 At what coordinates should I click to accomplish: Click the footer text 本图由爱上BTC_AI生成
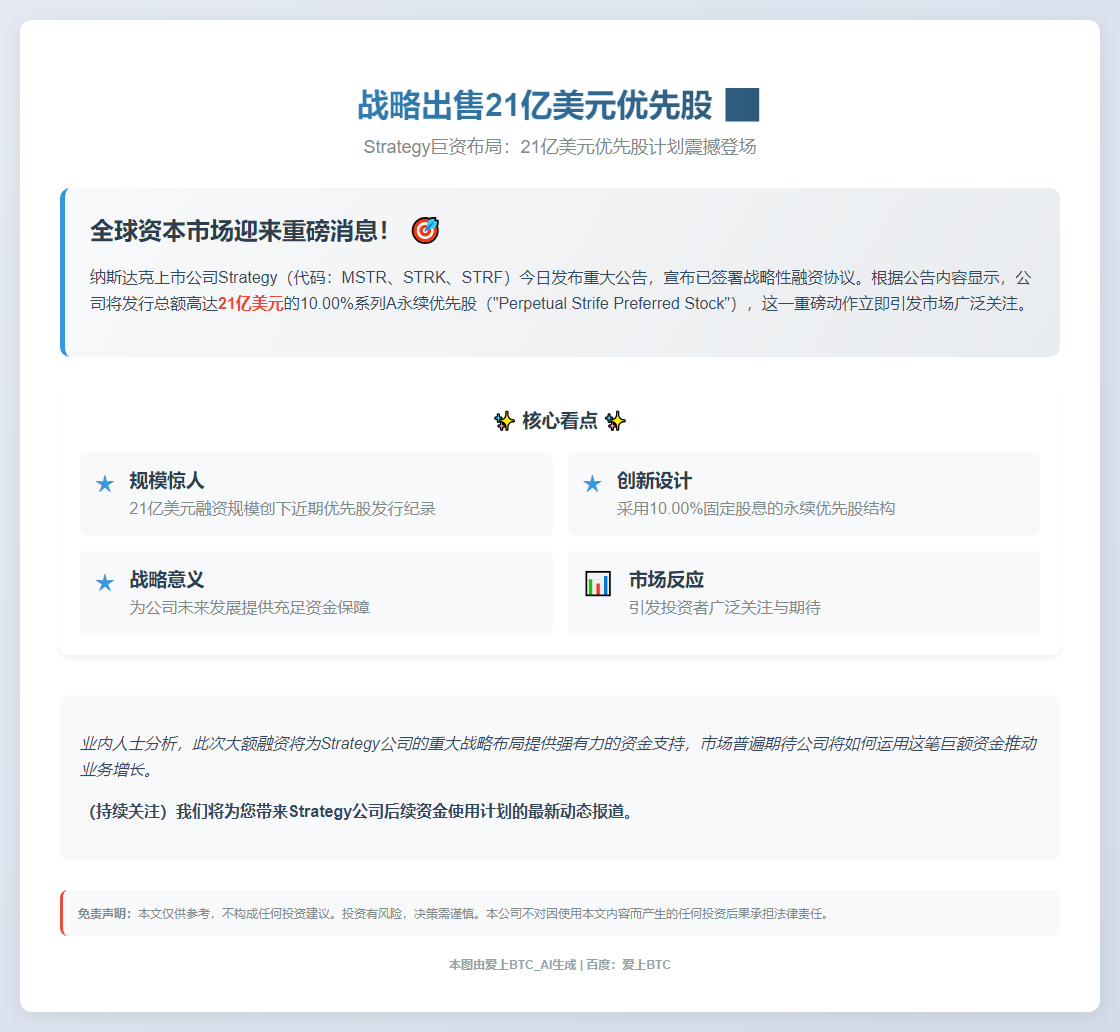[x=512, y=965]
